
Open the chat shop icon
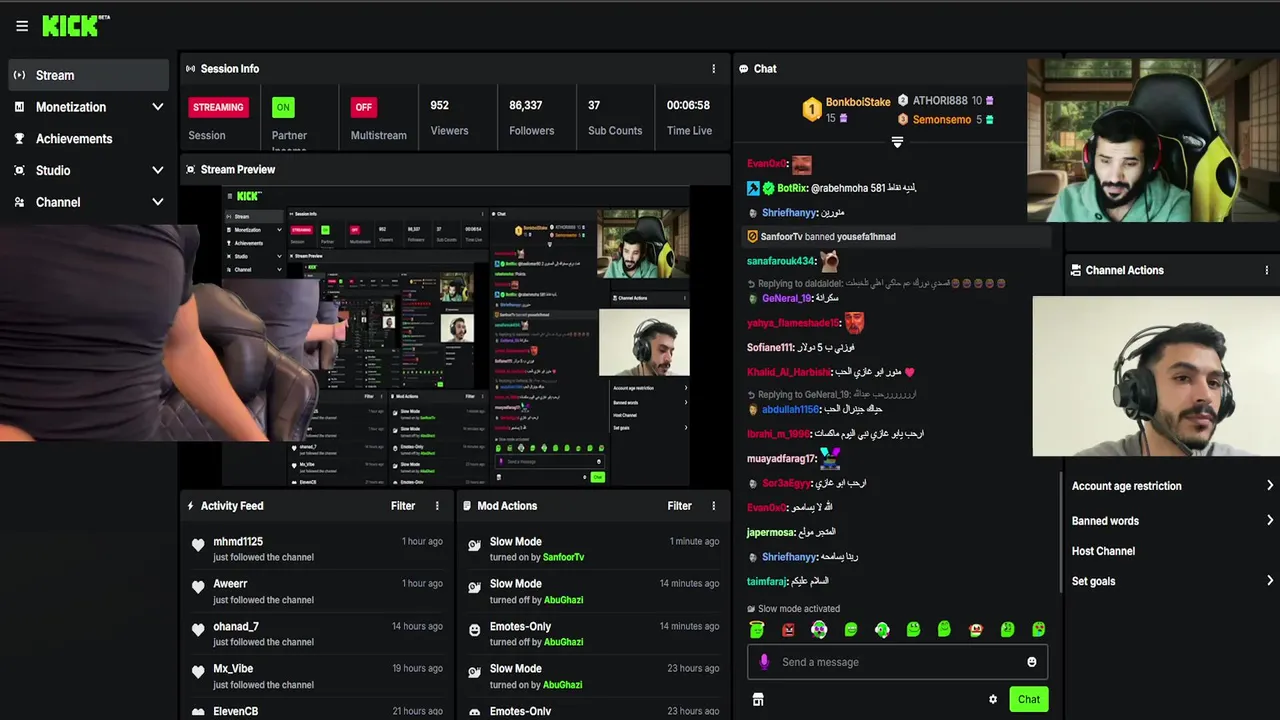tap(758, 699)
